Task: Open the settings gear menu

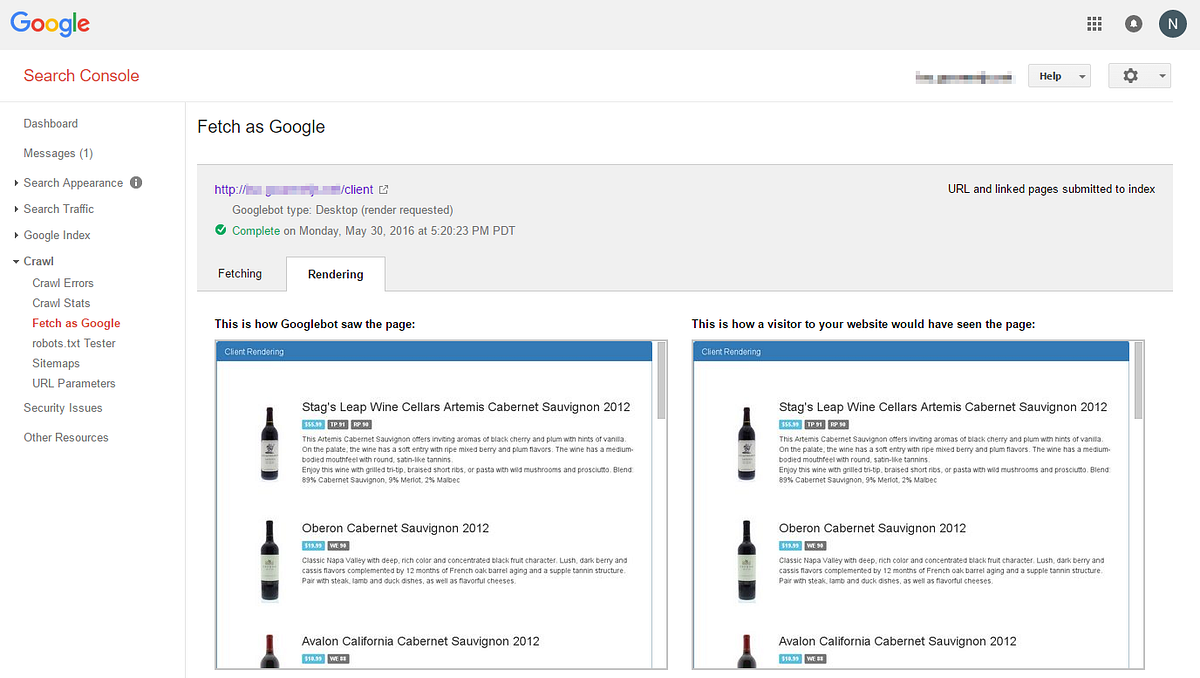Action: [x=1140, y=76]
